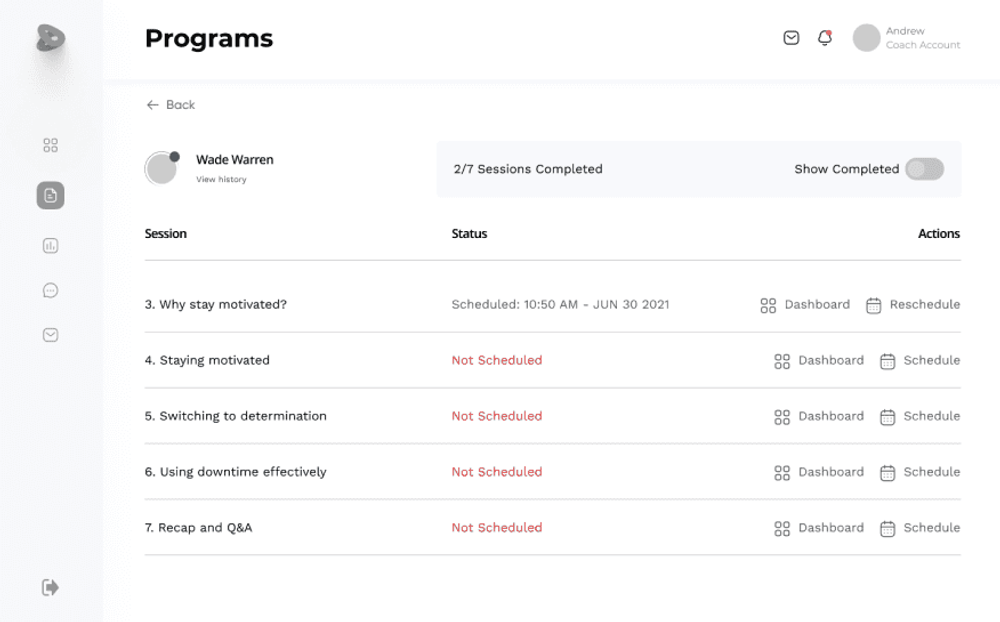Select the 7. Recap and Q&A session
This screenshot has height=622, width=1000.
coord(198,528)
